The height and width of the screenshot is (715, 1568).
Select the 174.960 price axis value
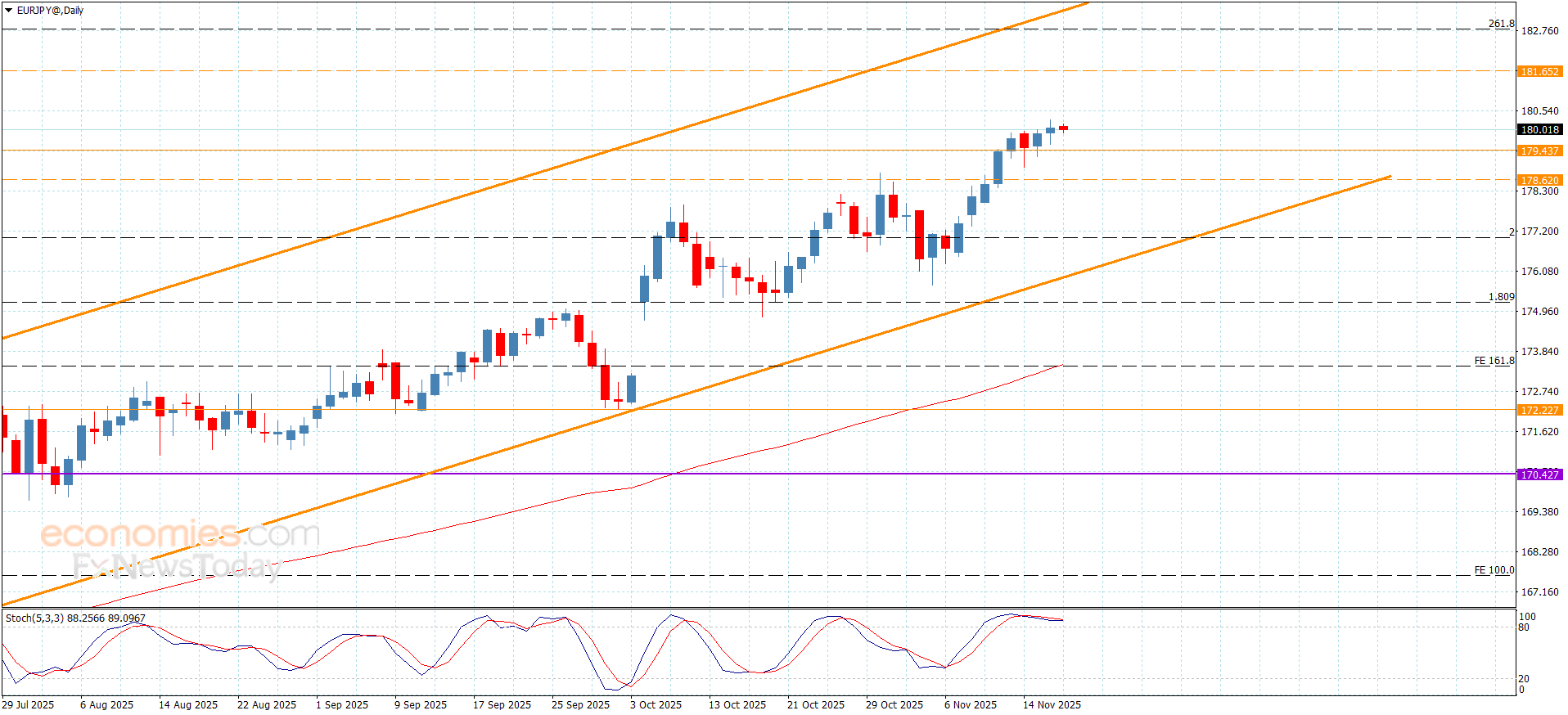tap(1539, 312)
